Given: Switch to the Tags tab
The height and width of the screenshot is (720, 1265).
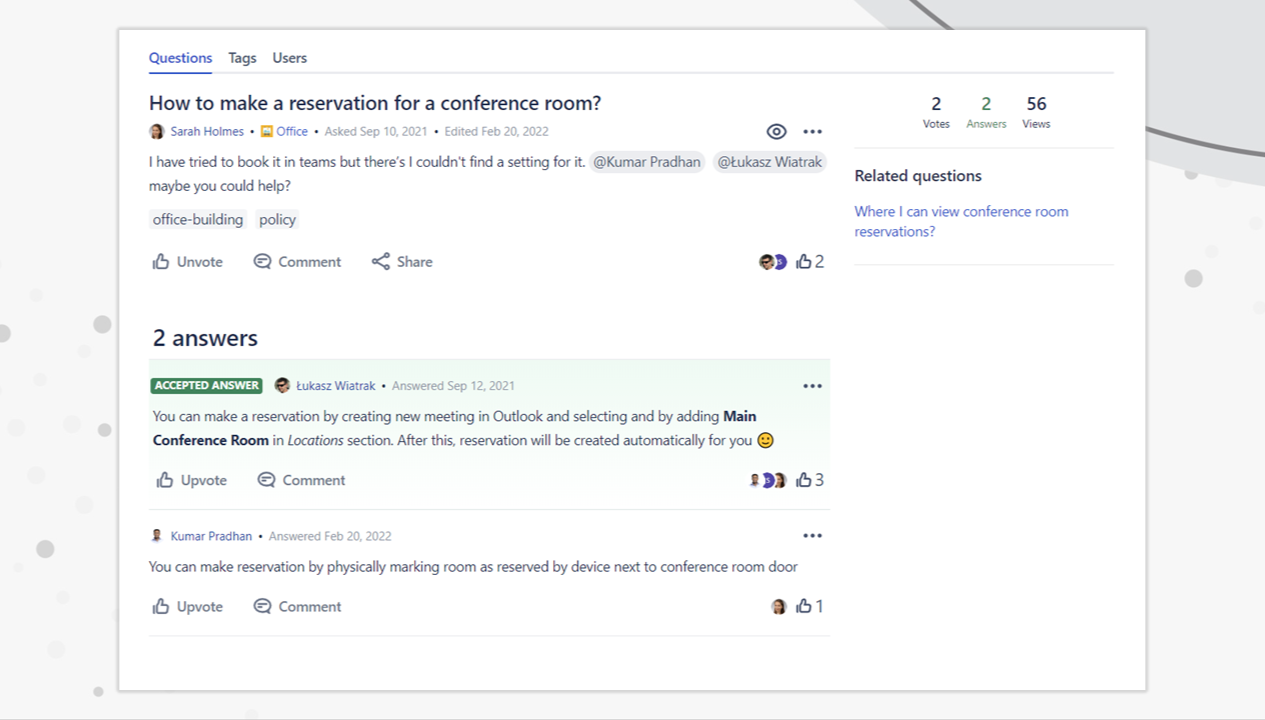Looking at the screenshot, I should click(x=242, y=58).
